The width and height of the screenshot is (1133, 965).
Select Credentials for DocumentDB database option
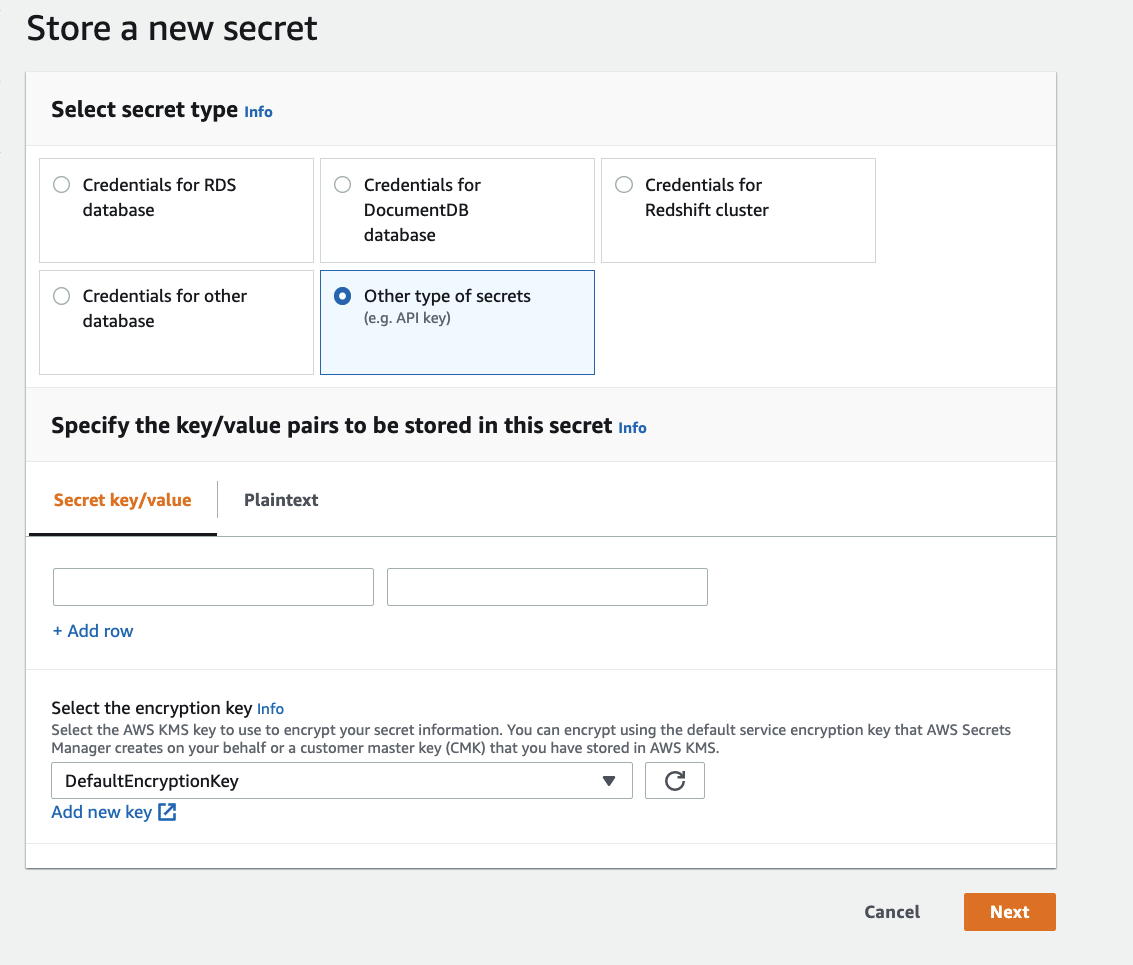343,185
